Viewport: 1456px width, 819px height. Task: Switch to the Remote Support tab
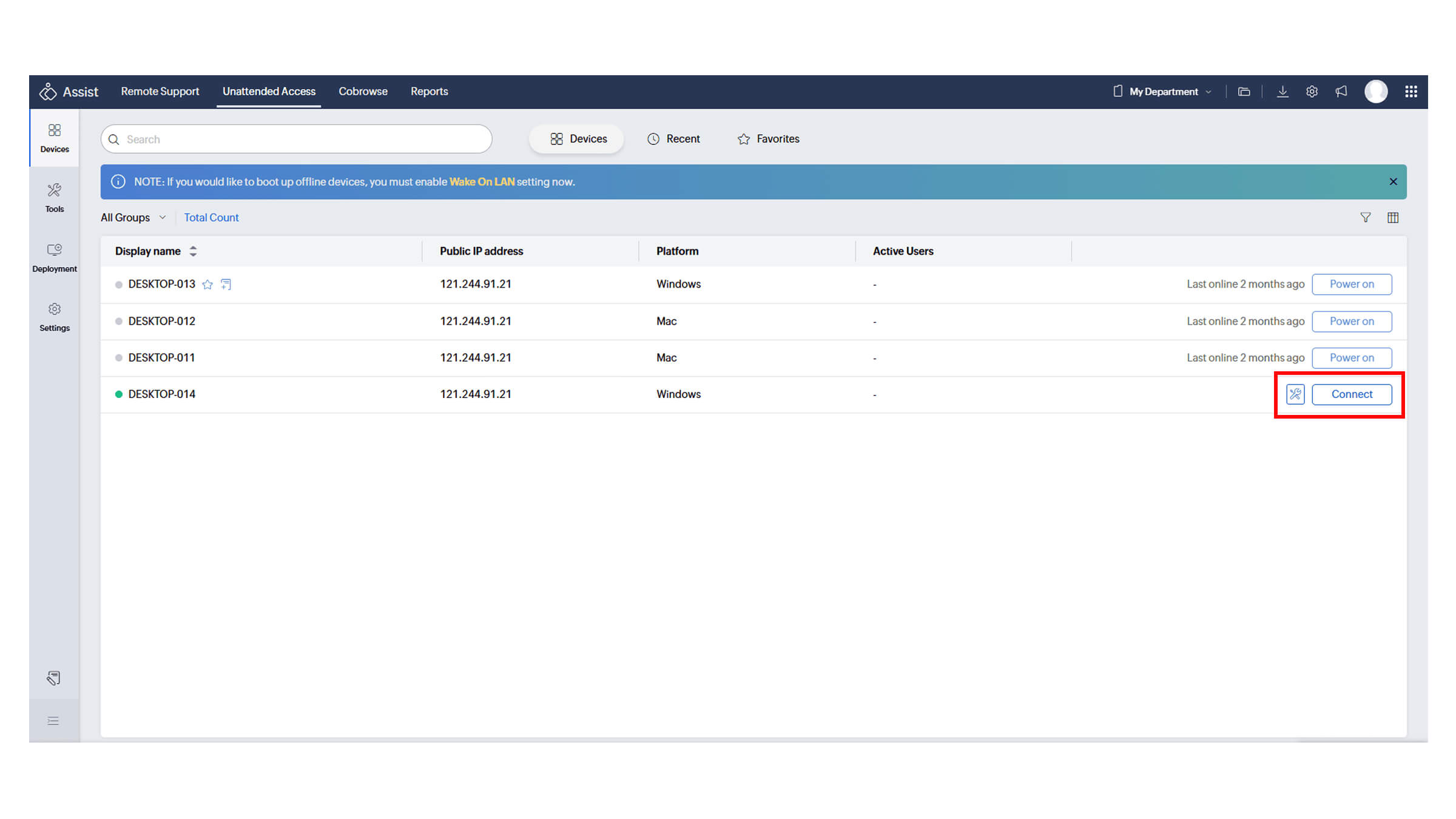[160, 92]
